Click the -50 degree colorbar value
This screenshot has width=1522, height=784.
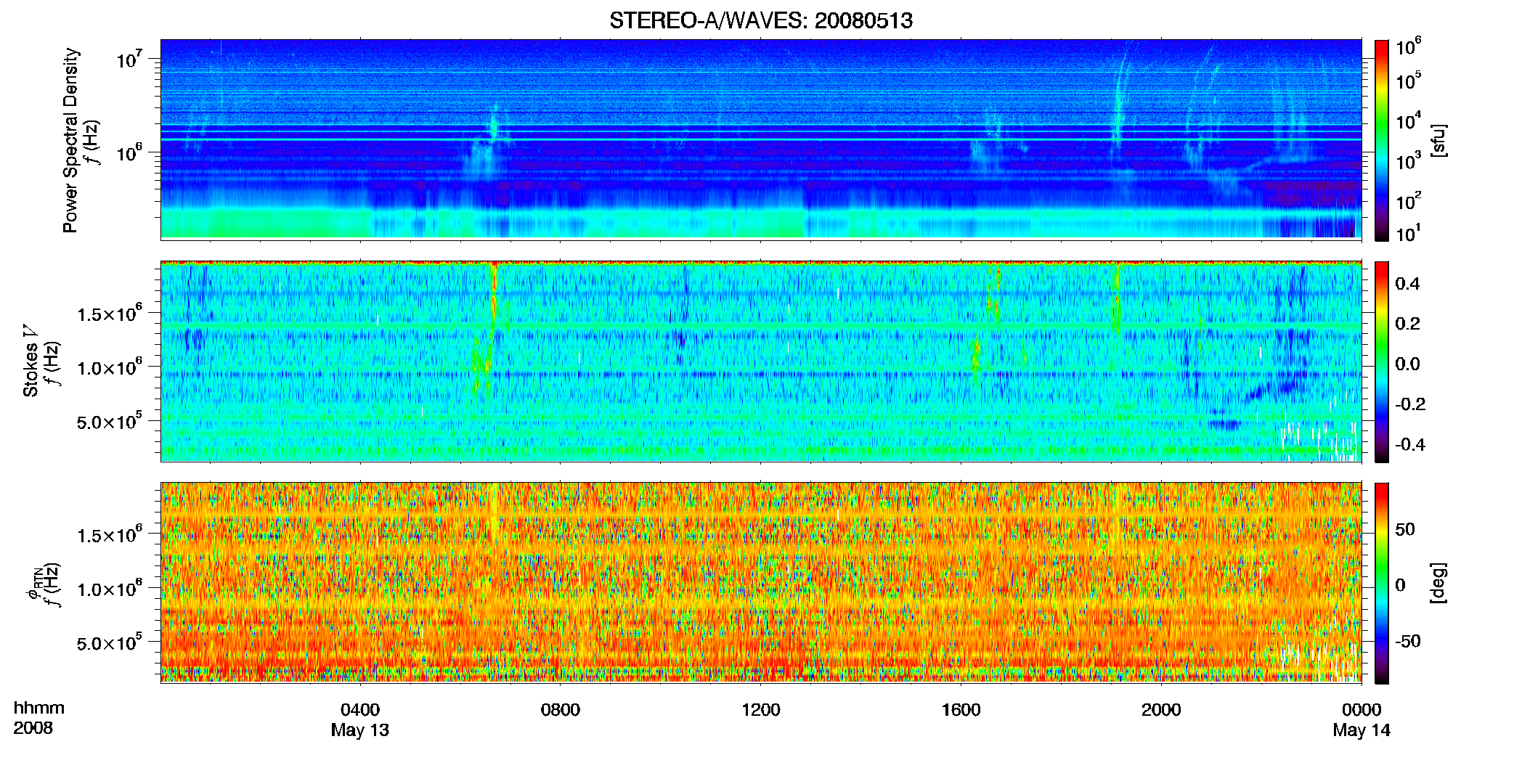point(1408,641)
